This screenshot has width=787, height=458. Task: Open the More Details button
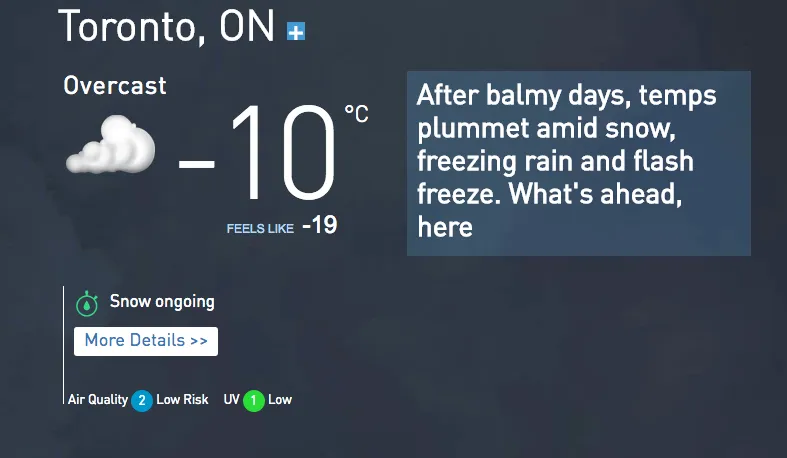146,341
